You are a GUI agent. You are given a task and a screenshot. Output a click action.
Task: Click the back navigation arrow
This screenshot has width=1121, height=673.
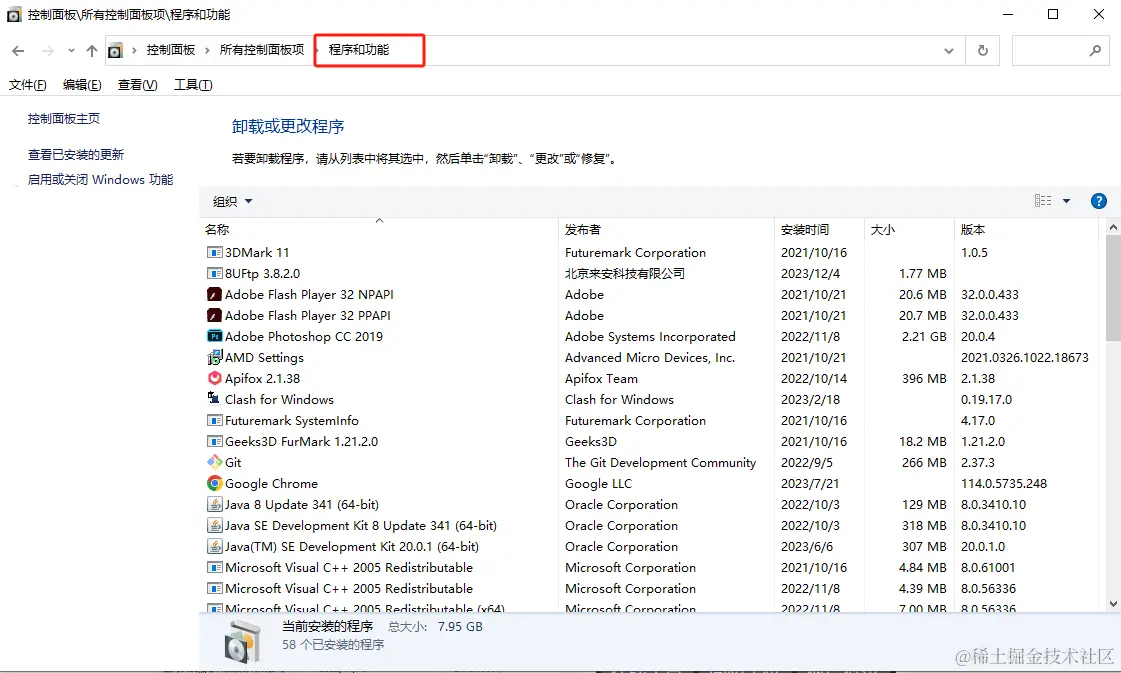pyautogui.click(x=19, y=50)
